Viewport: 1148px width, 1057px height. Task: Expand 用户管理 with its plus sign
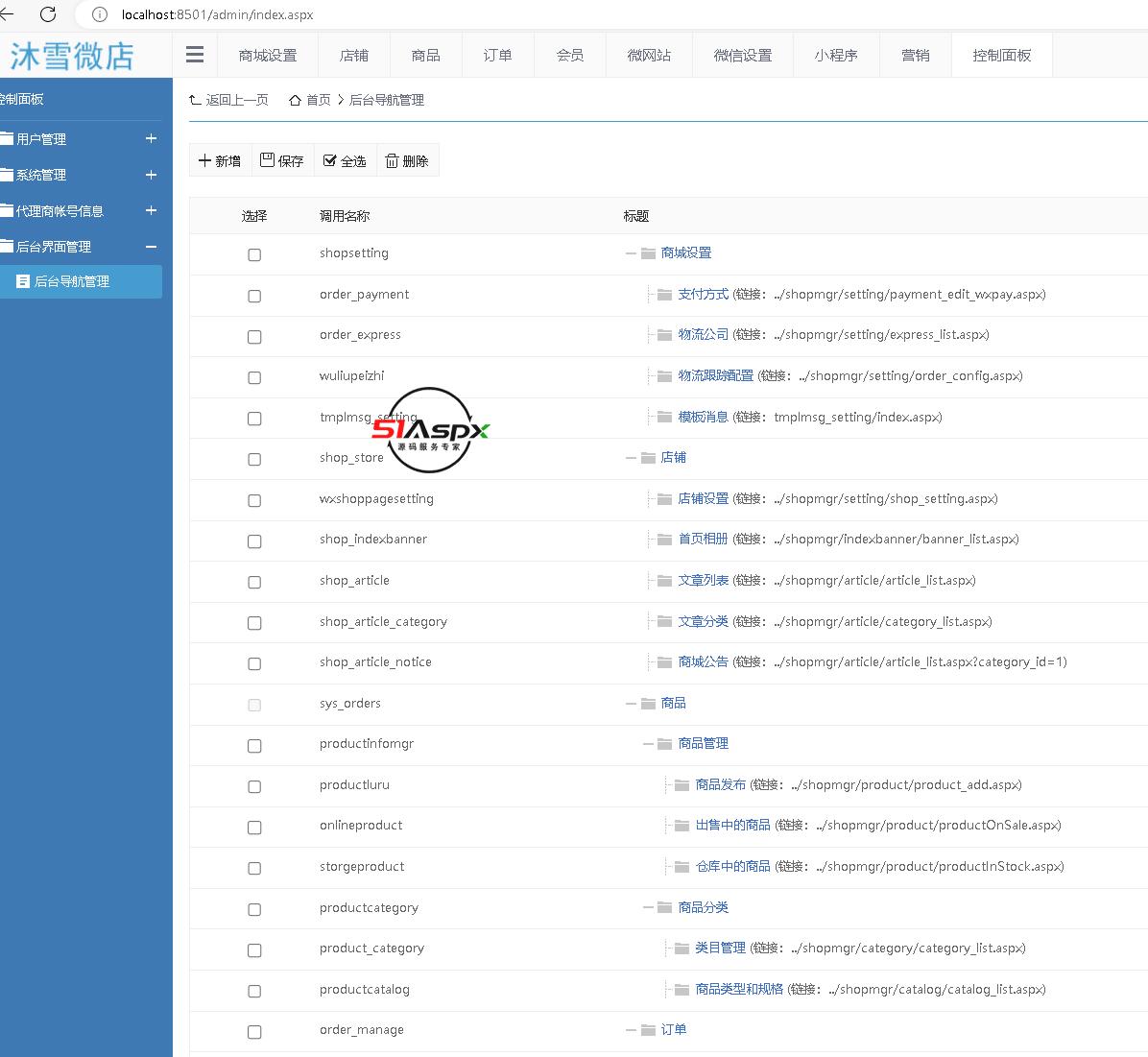click(151, 138)
